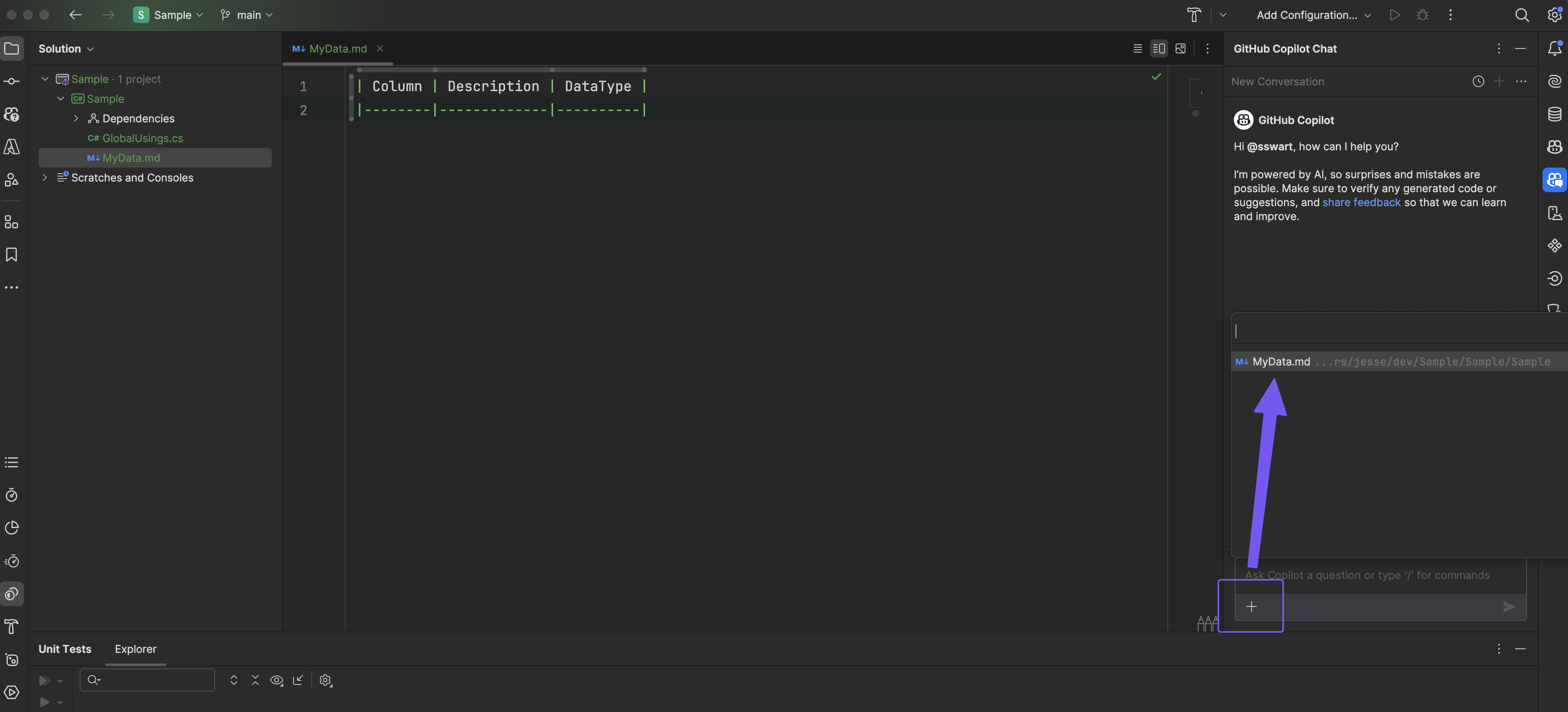Open the Build hammer tool window
The height and width of the screenshot is (712, 1568).
(x=11, y=627)
